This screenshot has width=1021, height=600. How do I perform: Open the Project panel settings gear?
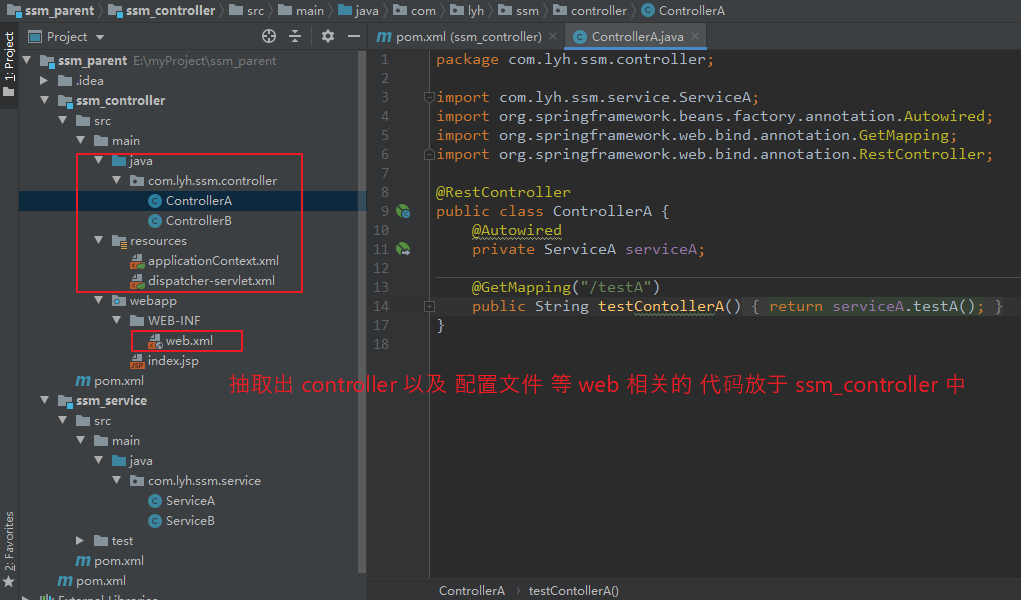click(x=328, y=36)
